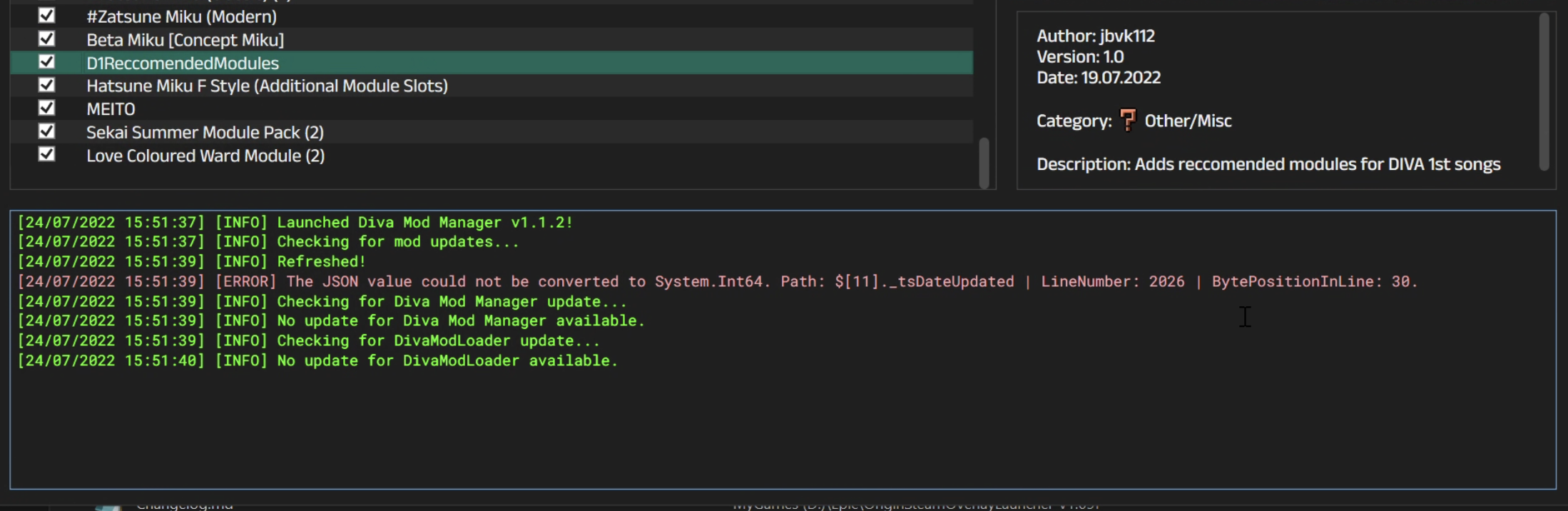Click the Date: 19.07.2022 text

(x=1099, y=77)
